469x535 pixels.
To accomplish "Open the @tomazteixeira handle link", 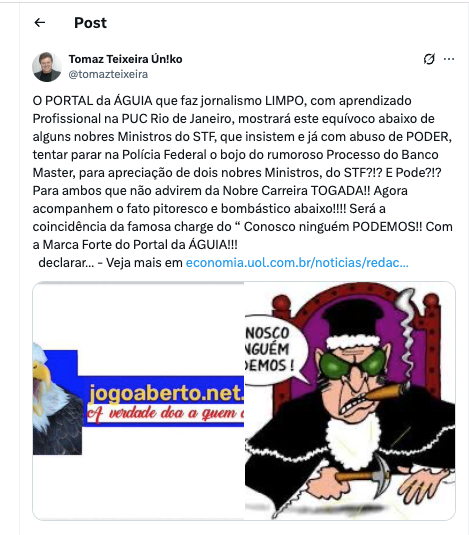I will (108, 74).
